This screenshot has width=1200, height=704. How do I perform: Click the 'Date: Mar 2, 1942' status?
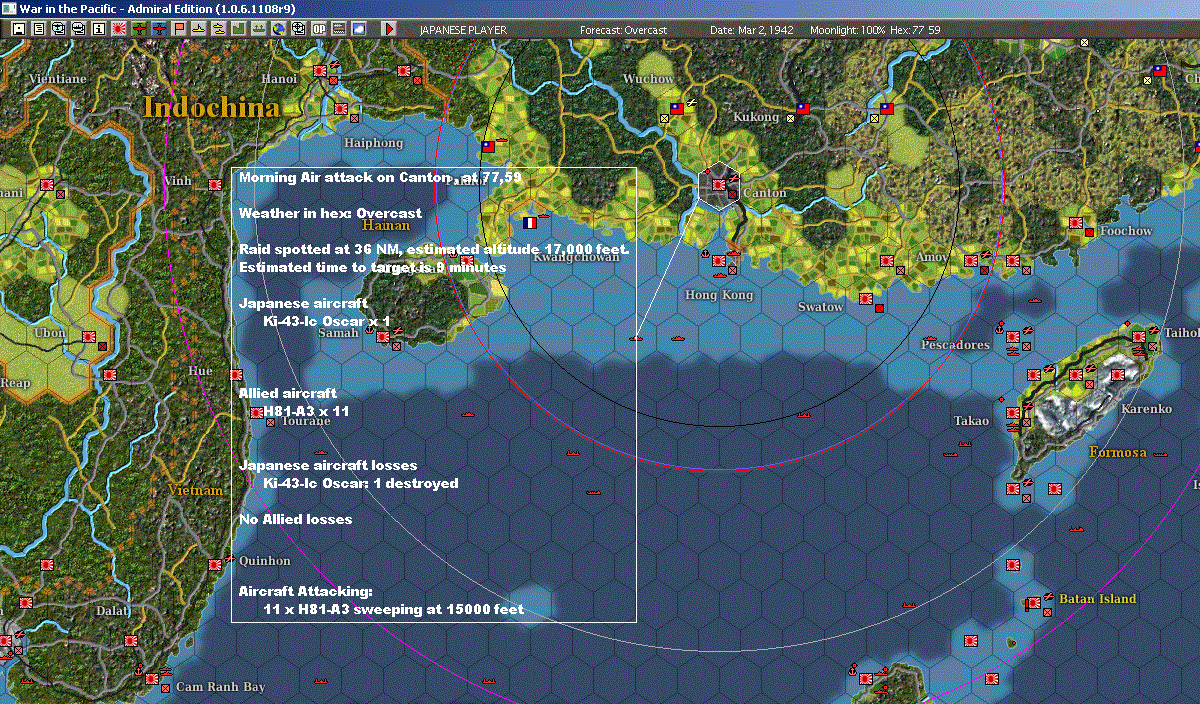pyautogui.click(x=751, y=30)
